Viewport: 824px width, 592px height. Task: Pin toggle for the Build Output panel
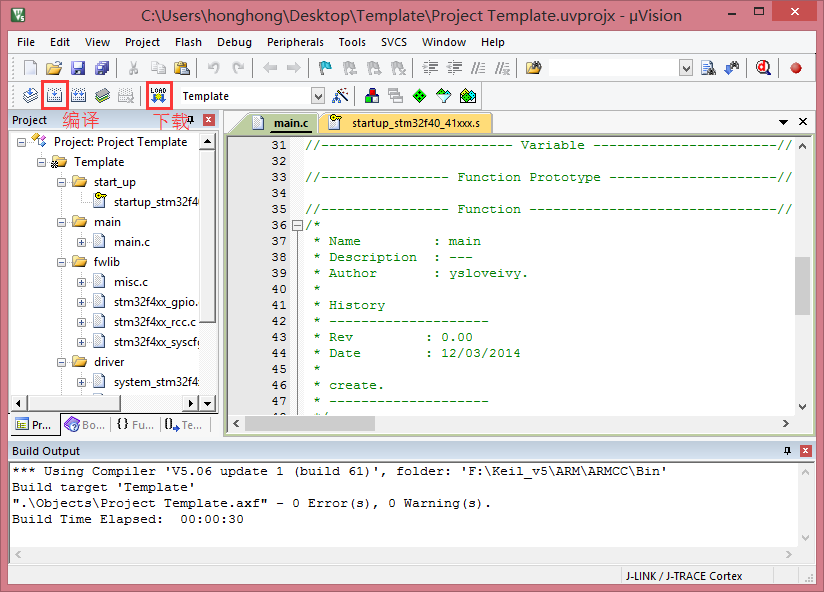(x=787, y=451)
